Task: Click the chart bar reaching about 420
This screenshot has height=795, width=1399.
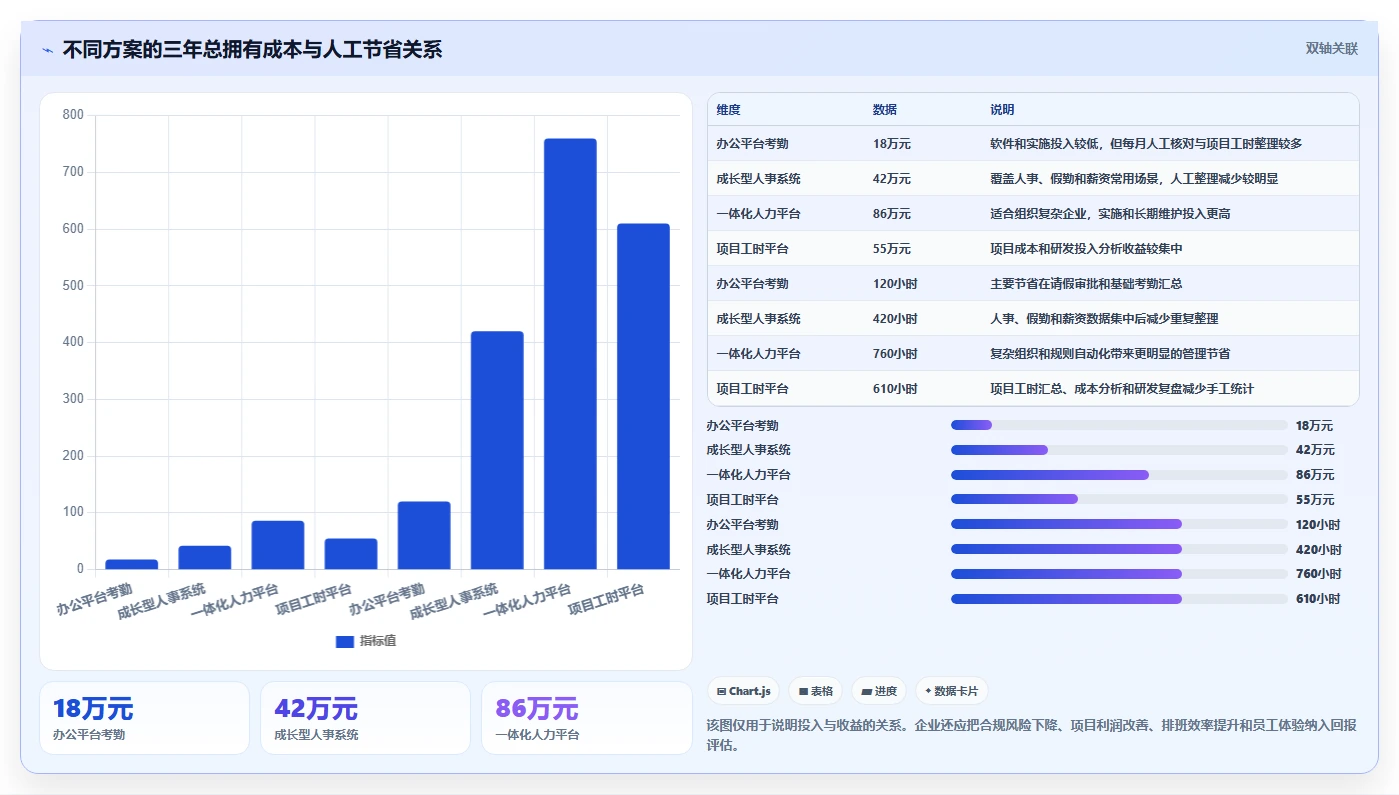Action: (497, 451)
